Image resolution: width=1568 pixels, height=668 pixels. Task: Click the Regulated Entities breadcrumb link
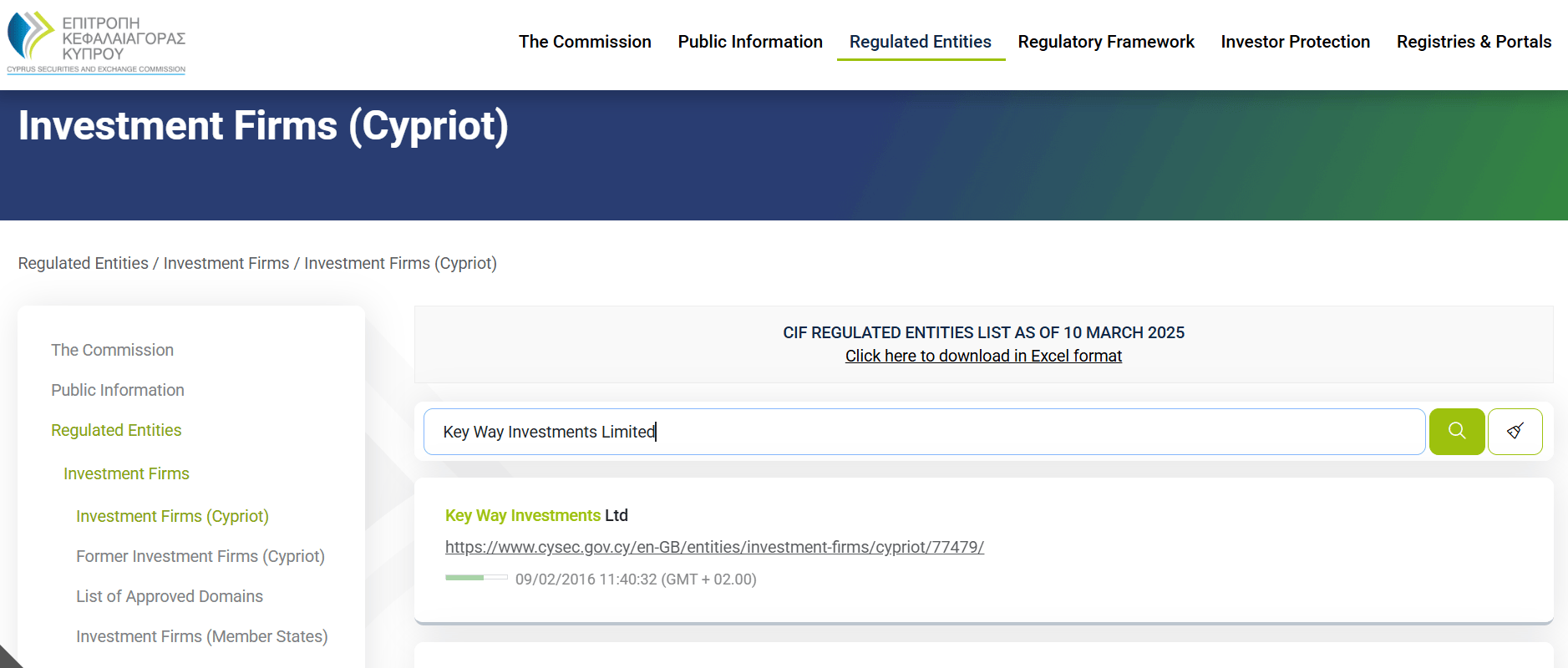click(x=84, y=263)
